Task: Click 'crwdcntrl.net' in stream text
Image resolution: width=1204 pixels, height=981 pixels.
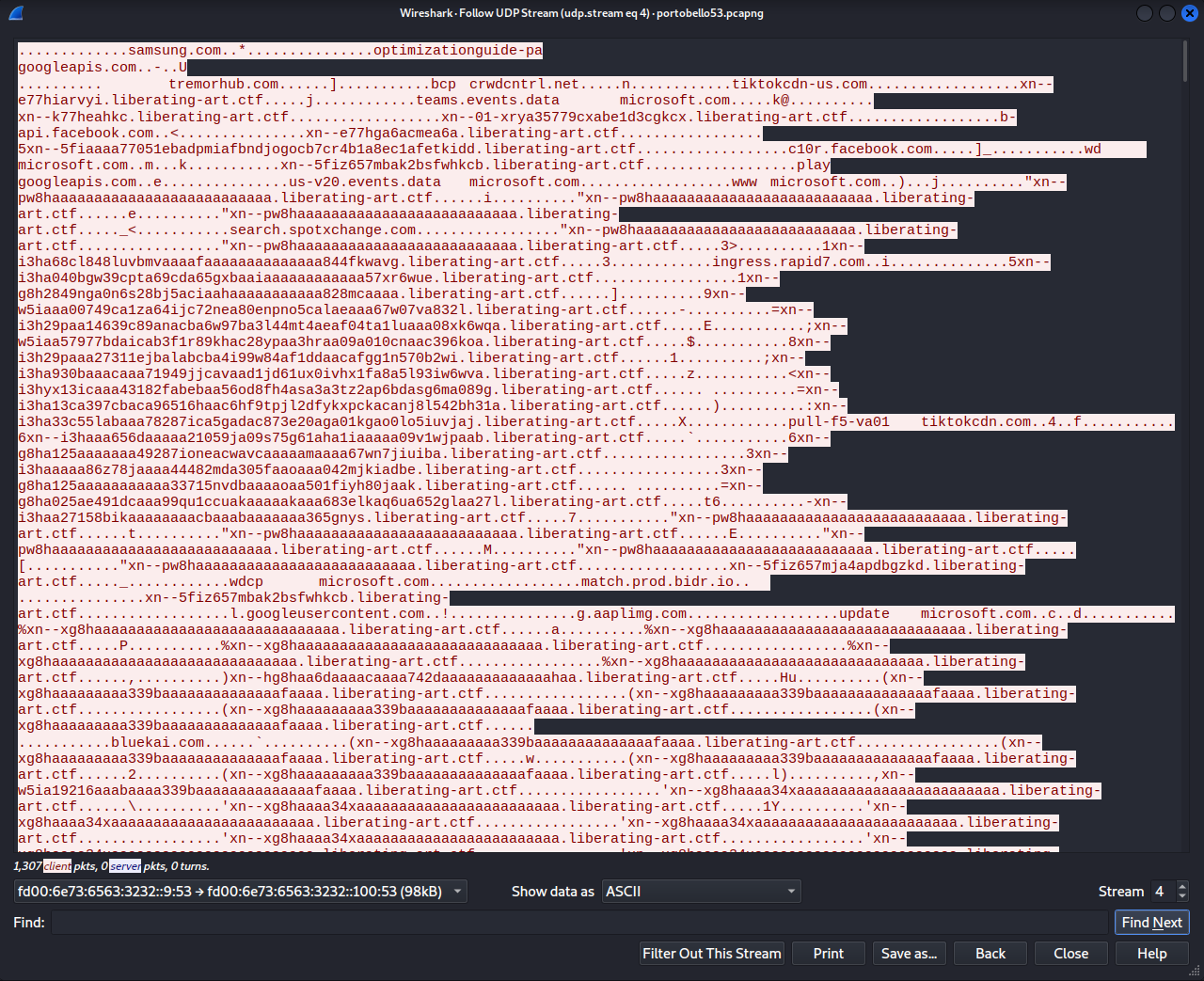Action: coord(524,84)
